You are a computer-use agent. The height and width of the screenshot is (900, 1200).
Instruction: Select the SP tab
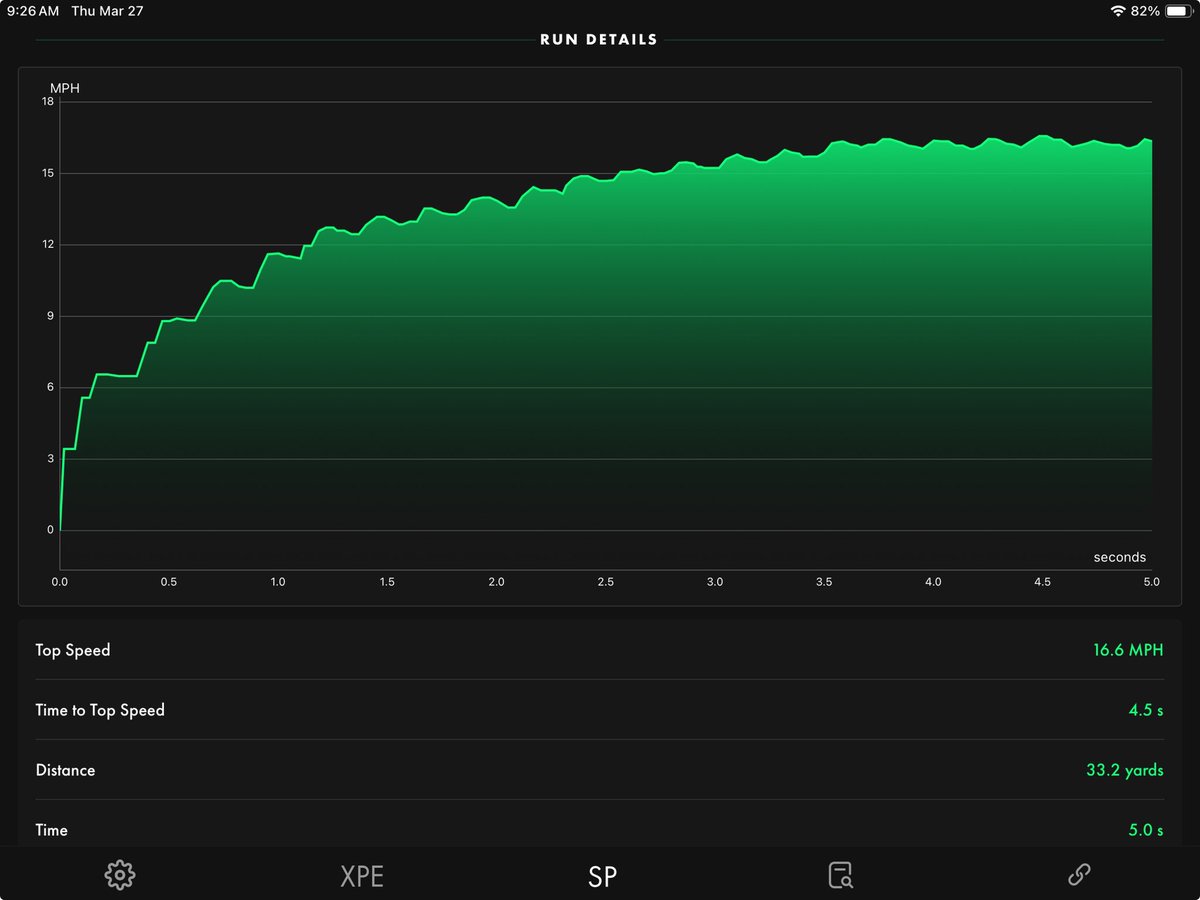(602, 877)
